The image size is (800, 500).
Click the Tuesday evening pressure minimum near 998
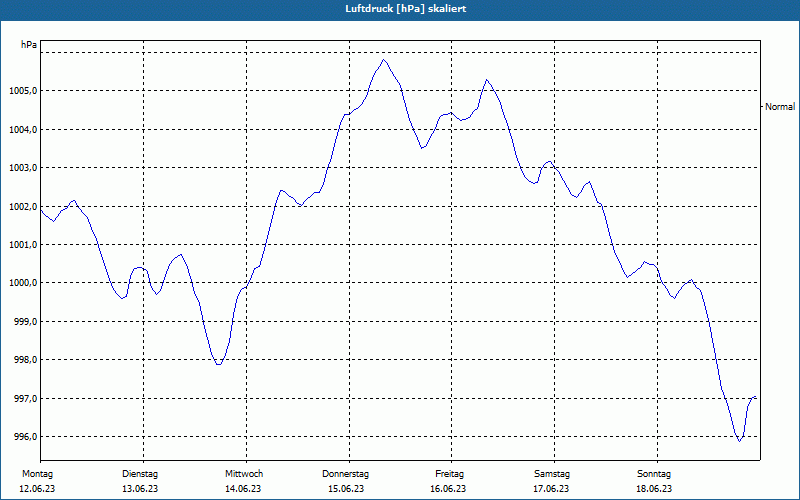(218, 364)
